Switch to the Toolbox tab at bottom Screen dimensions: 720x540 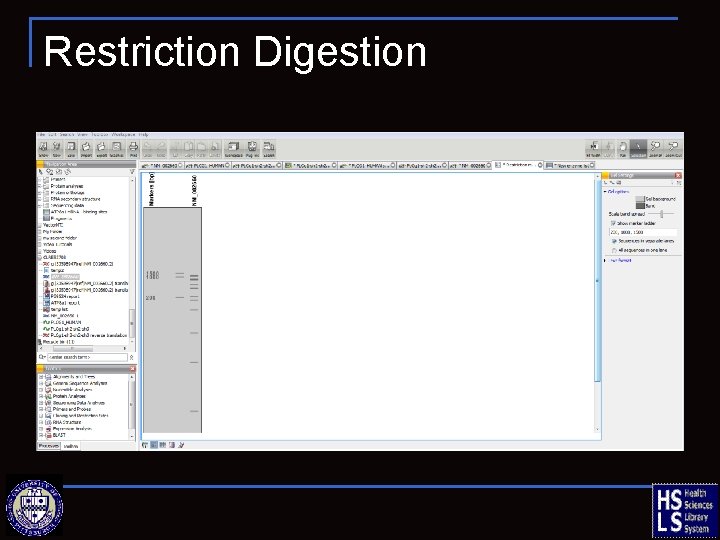[71, 446]
